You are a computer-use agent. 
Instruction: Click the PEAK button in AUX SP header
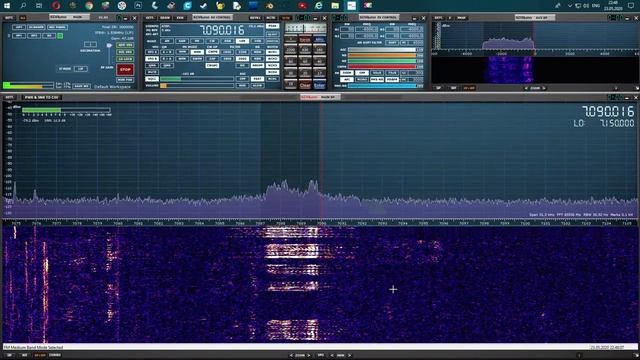click(461, 18)
